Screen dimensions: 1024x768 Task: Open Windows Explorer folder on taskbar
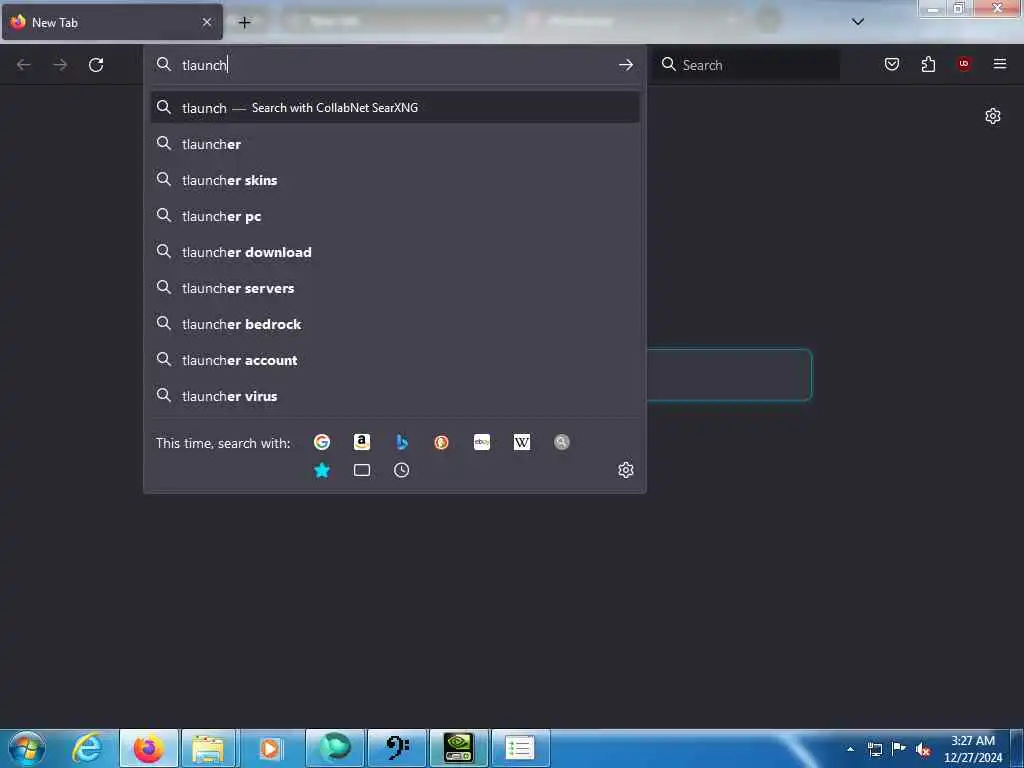coord(208,748)
